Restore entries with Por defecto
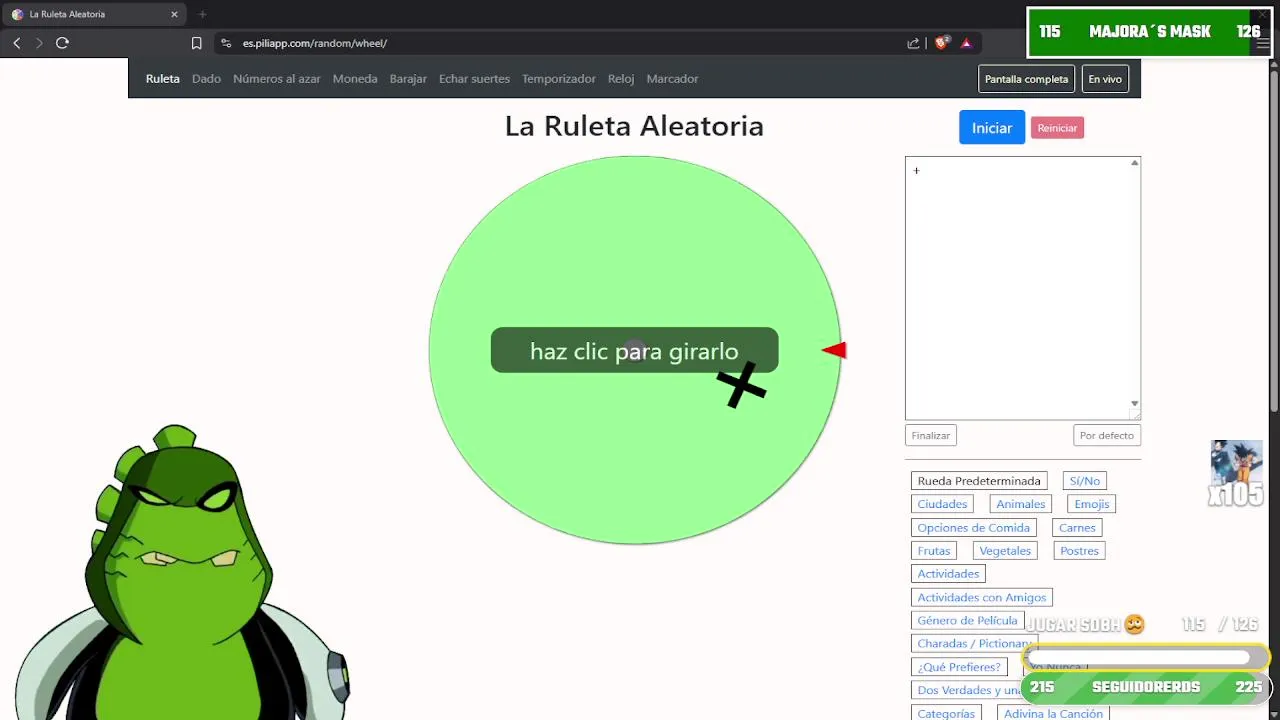This screenshot has width=1280, height=720. tap(1107, 435)
